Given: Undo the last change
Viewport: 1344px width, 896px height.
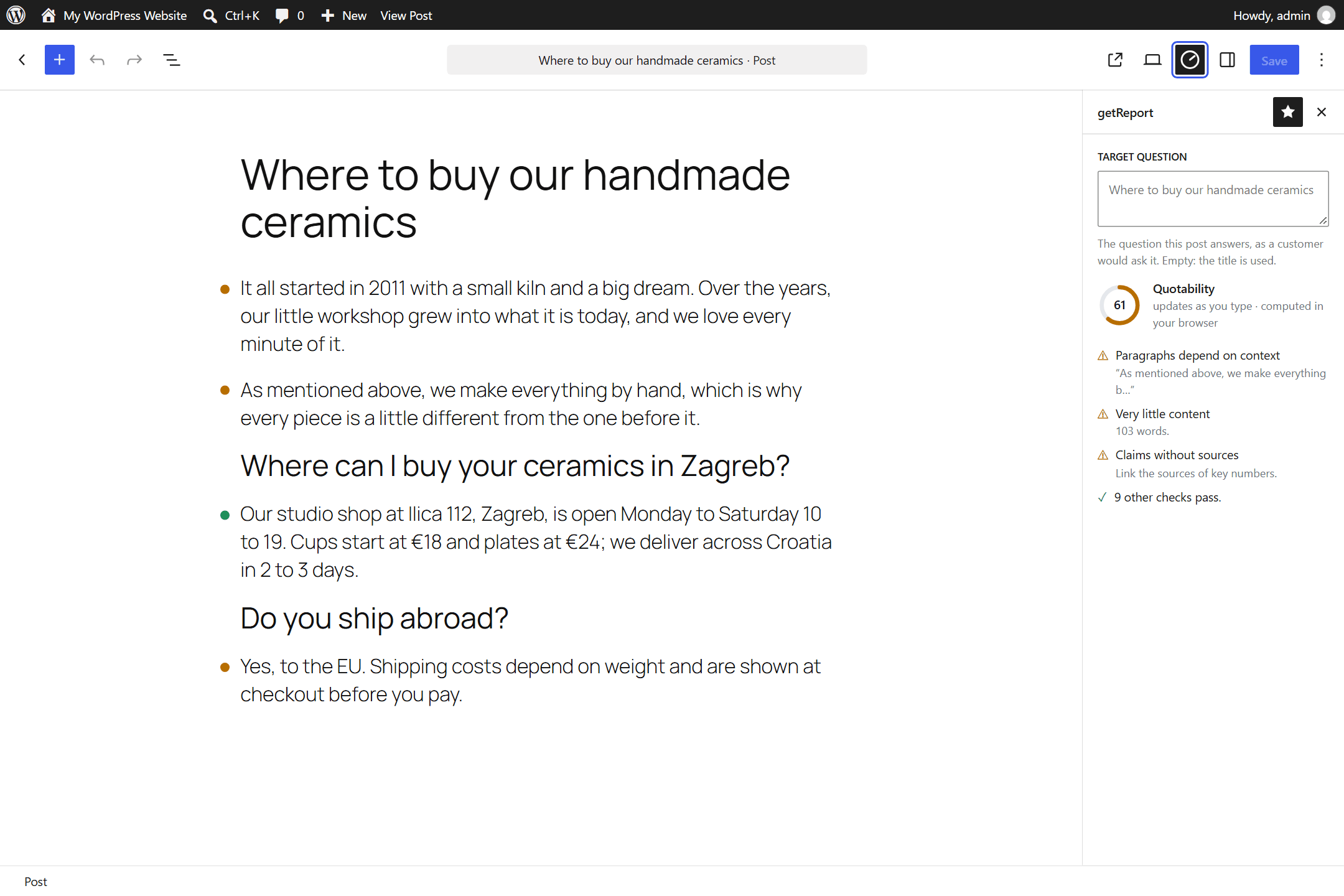Looking at the screenshot, I should (97, 60).
